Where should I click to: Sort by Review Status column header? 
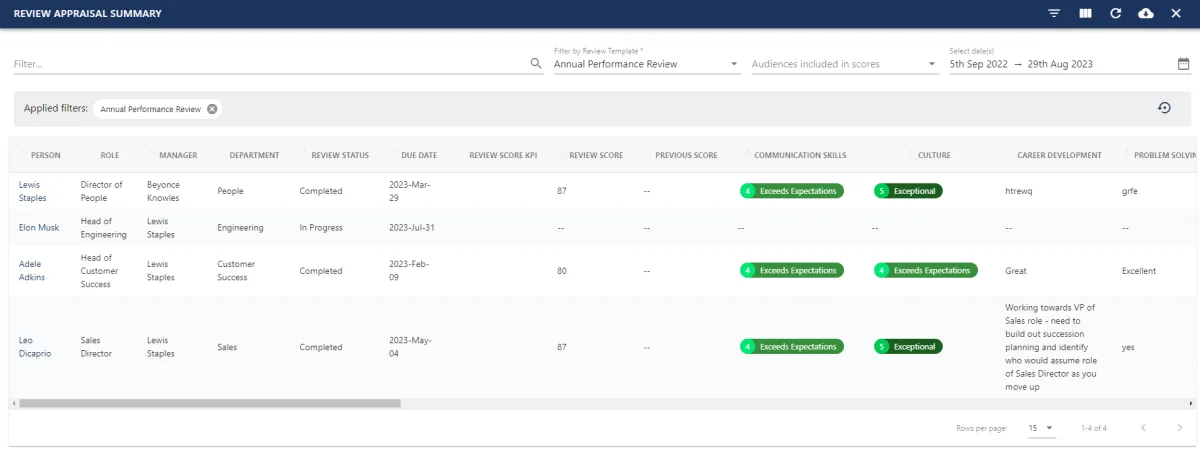pos(340,155)
